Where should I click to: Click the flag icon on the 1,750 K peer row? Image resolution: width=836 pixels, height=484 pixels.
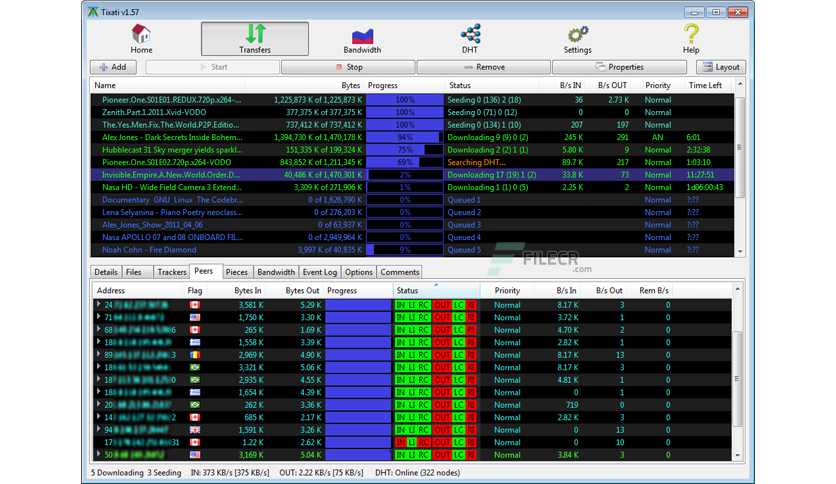pyautogui.click(x=195, y=317)
